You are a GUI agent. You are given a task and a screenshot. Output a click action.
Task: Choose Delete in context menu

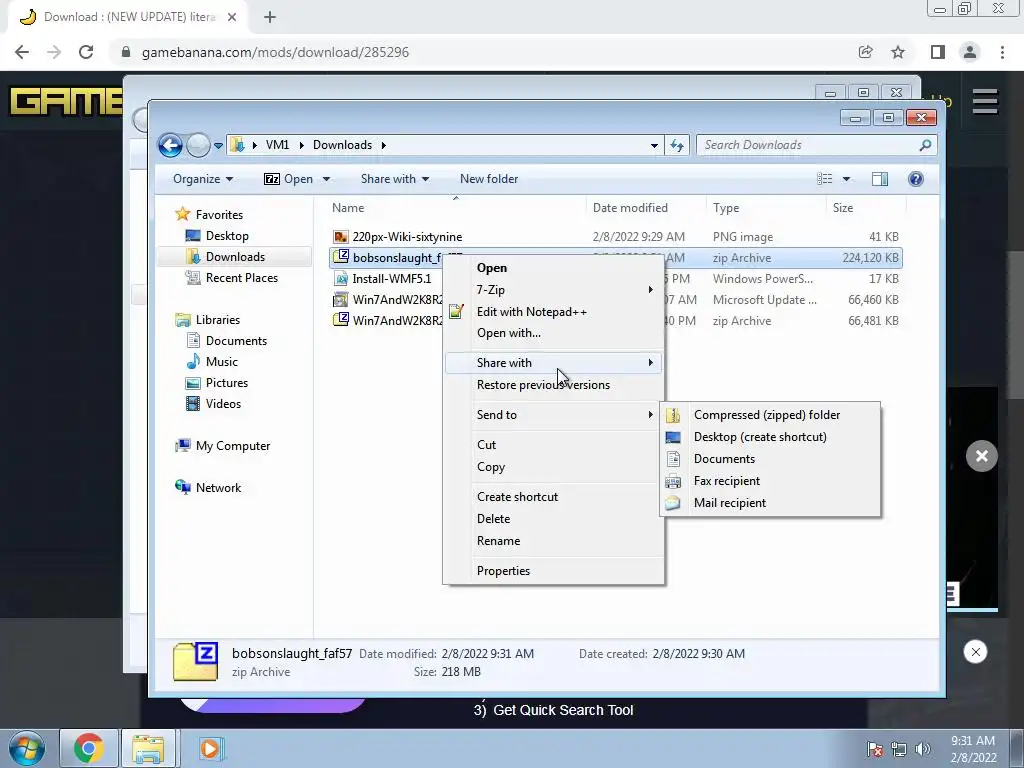(554, 519)
